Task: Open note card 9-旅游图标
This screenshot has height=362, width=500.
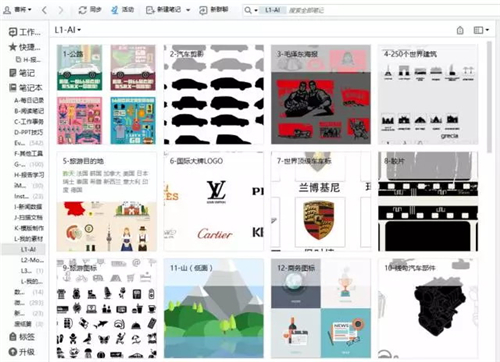Action: [106, 308]
